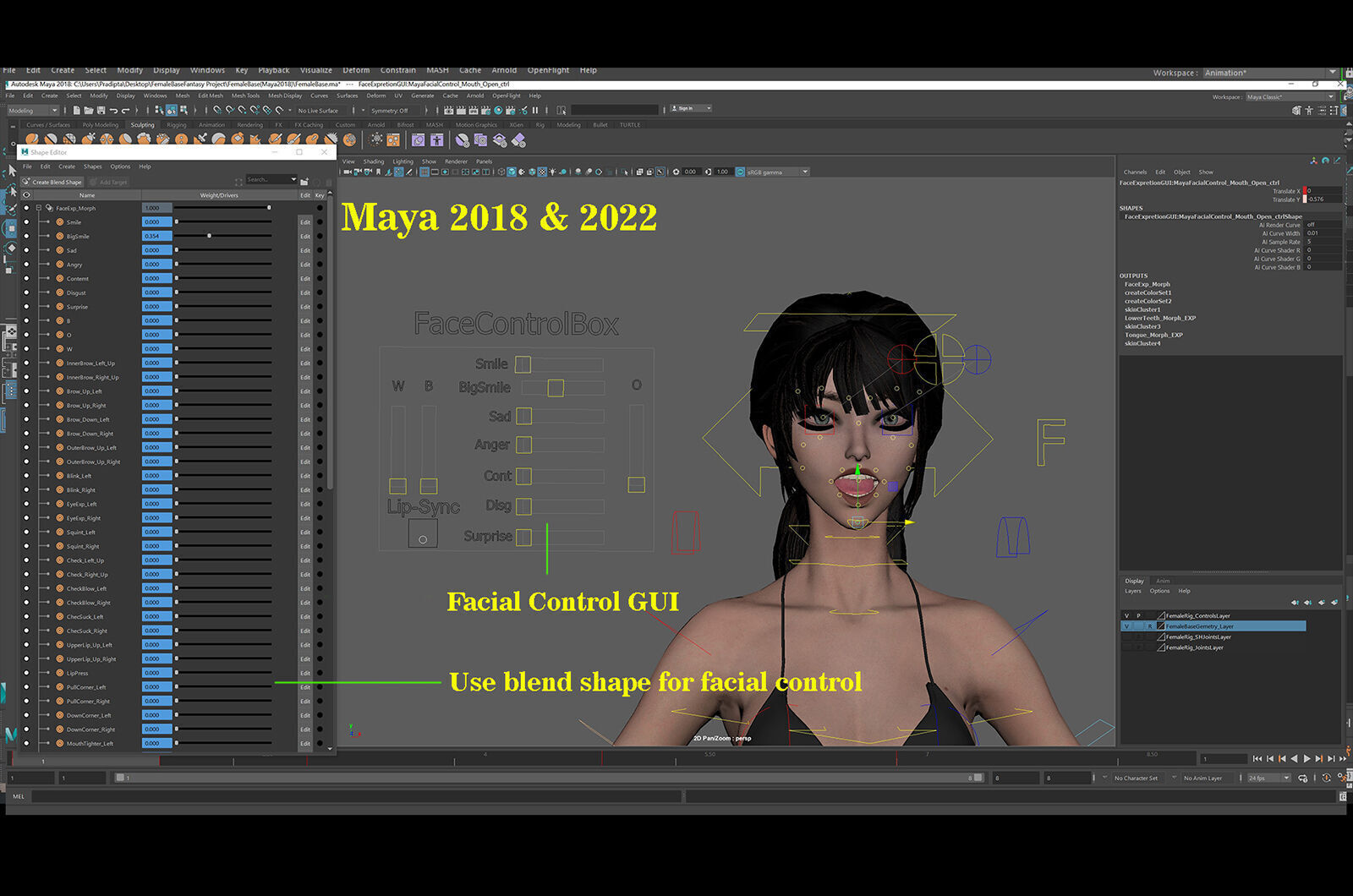1353x896 pixels.
Task: Click the orange target icon beside Surprise
Action: pyautogui.click(x=59, y=306)
